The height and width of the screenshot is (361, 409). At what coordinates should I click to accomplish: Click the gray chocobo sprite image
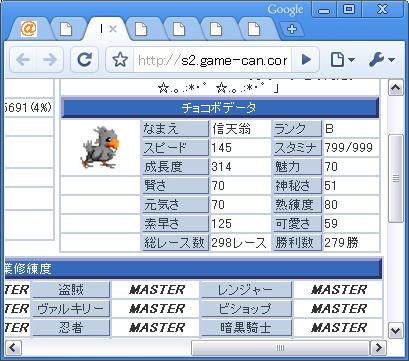pos(100,147)
